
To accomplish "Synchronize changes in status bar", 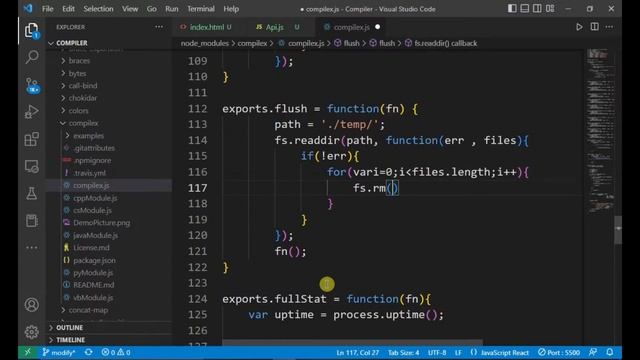I will 89,352.
